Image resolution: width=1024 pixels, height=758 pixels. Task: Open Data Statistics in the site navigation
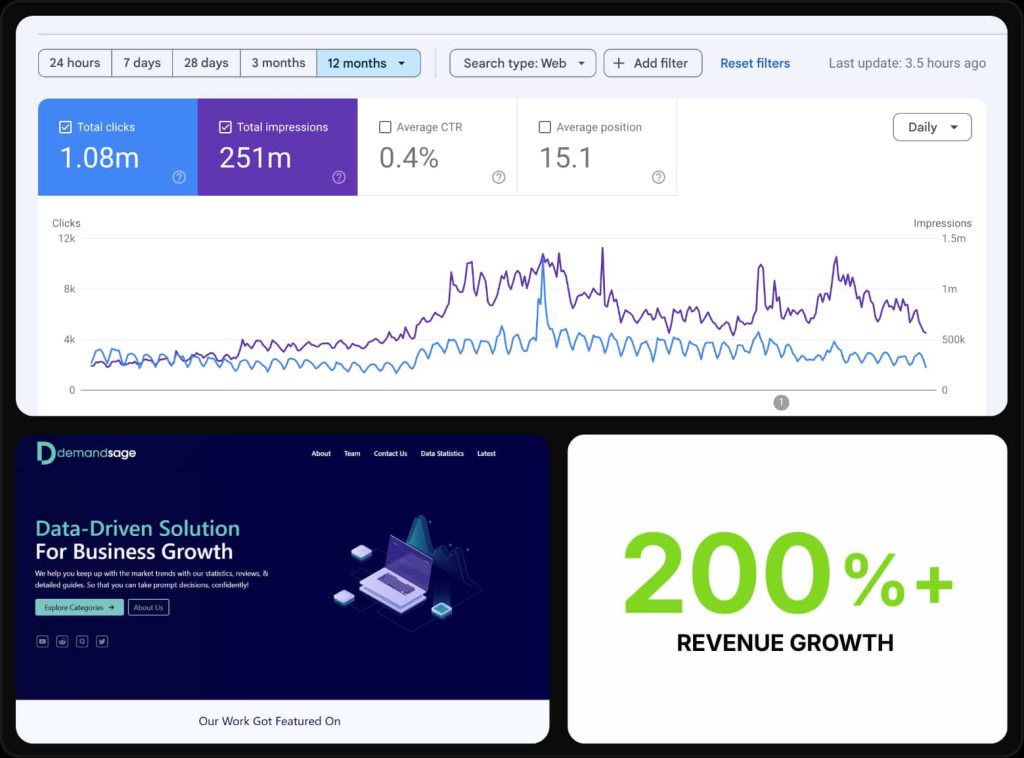(442, 453)
